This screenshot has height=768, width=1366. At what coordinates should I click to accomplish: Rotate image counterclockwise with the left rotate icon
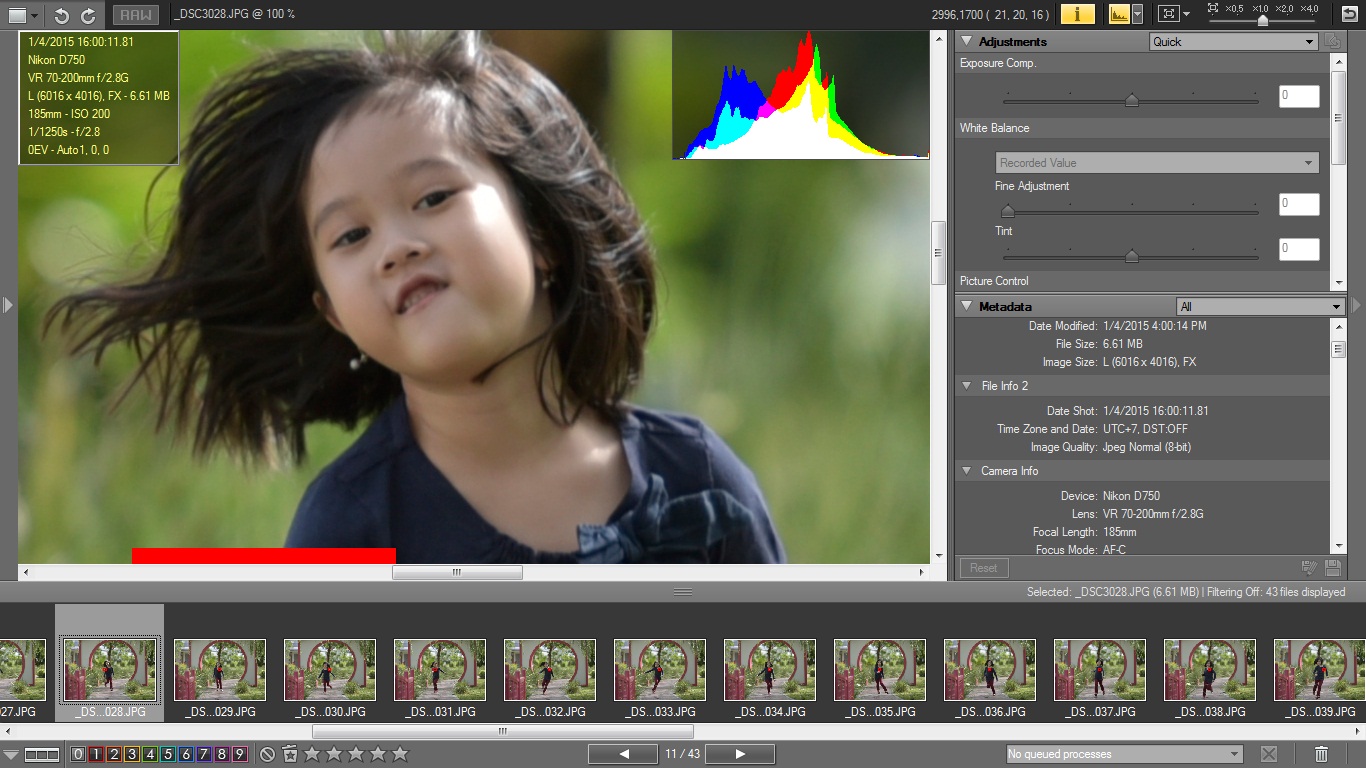[x=61, y=15]
